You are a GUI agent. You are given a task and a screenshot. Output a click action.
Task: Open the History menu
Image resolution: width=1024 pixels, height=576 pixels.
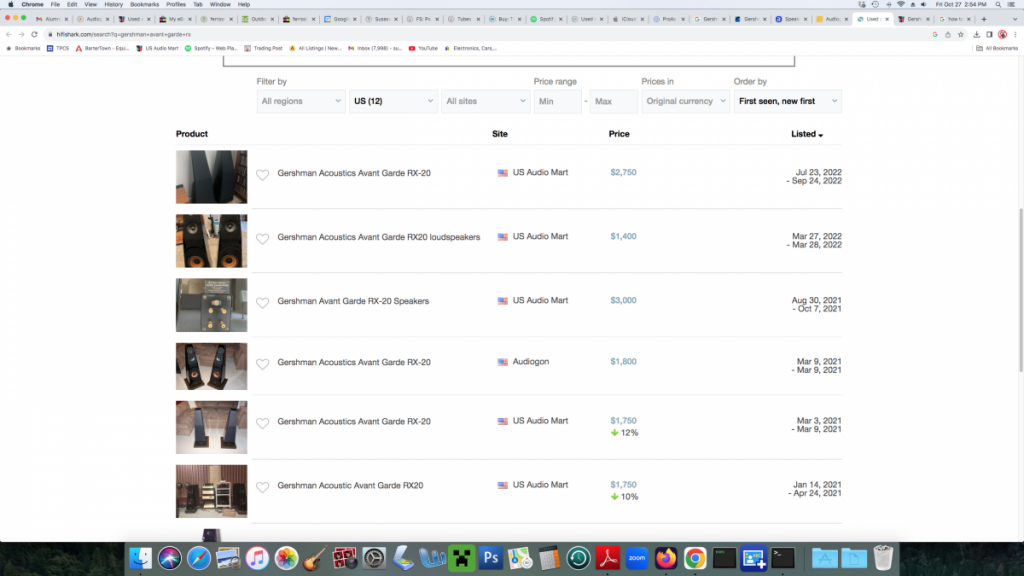(x=114, y=4)
